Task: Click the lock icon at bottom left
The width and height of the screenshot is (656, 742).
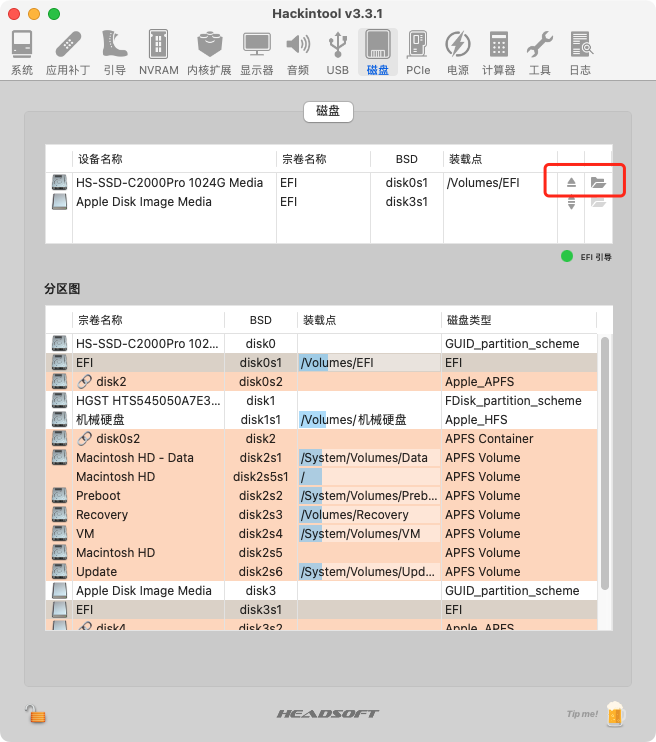Action: [36, 714]
